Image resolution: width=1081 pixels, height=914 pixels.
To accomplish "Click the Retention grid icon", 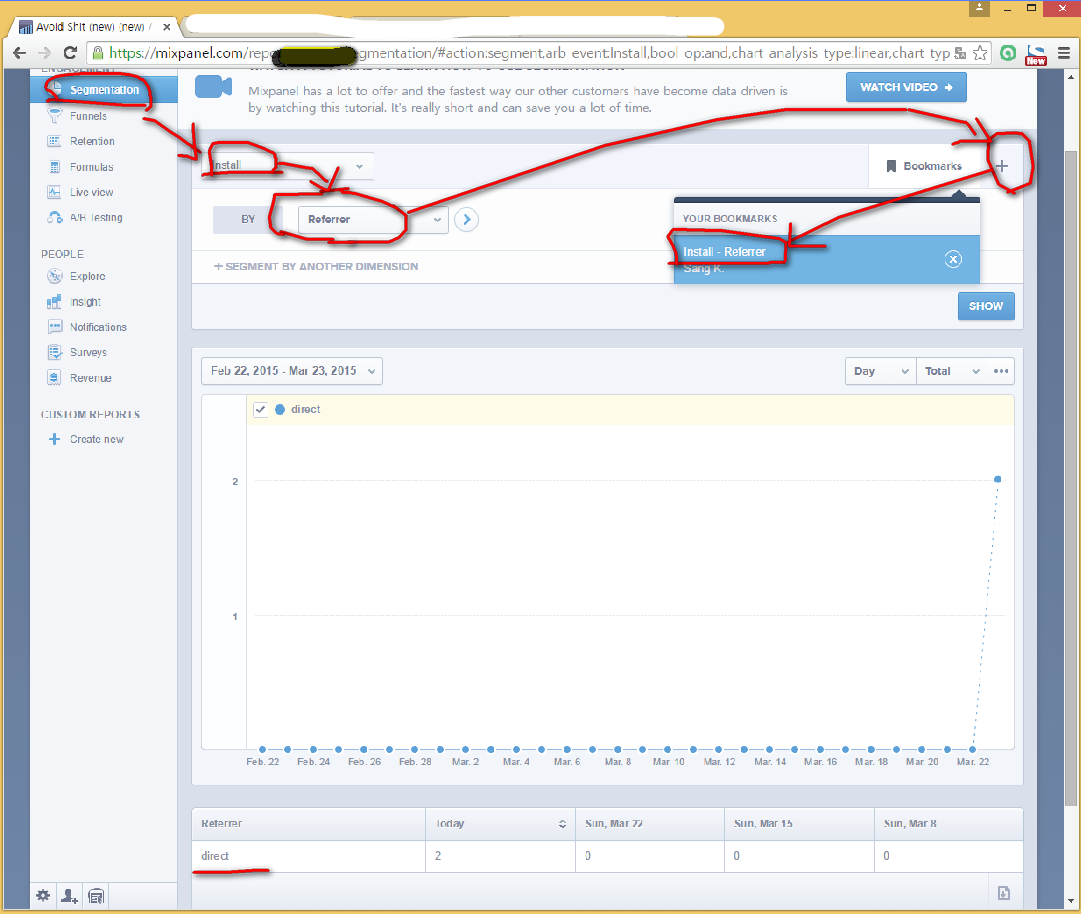I will [54, 141].
